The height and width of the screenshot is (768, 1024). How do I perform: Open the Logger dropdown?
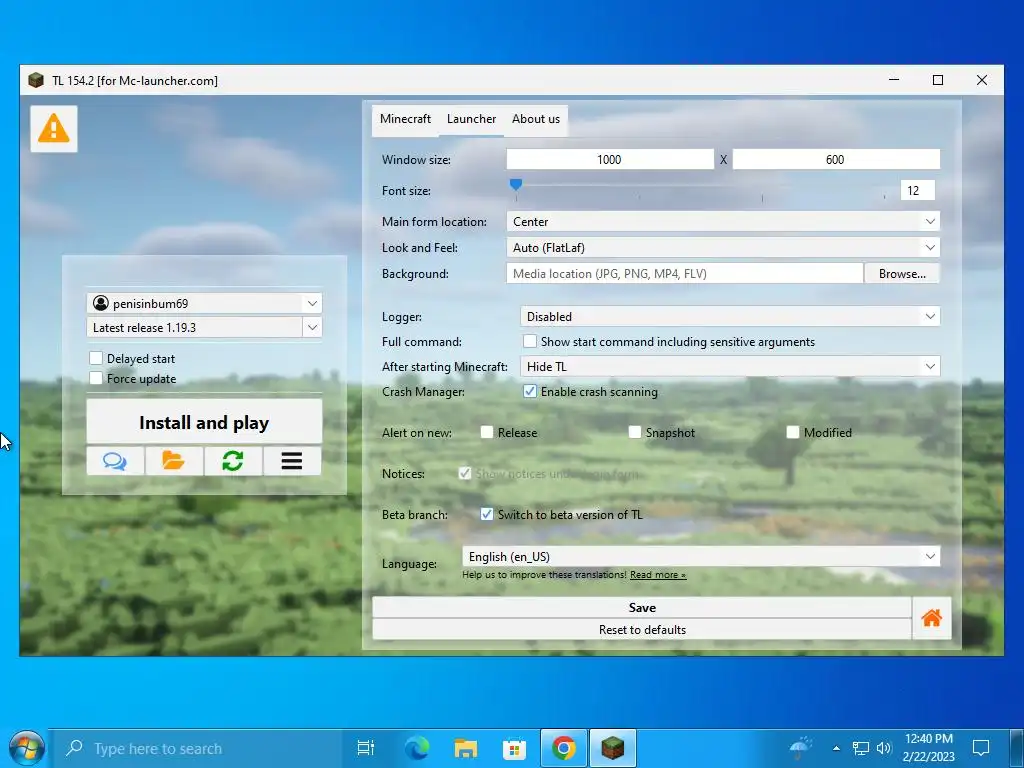click(730, 317)
